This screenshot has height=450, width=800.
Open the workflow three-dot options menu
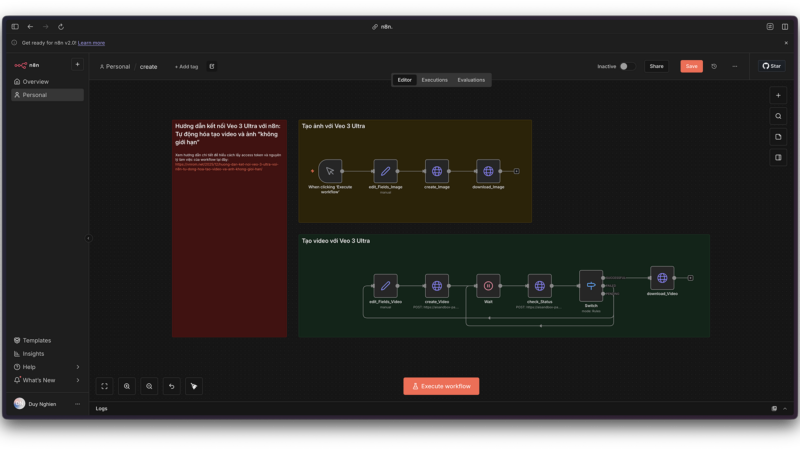pos(735,66)
